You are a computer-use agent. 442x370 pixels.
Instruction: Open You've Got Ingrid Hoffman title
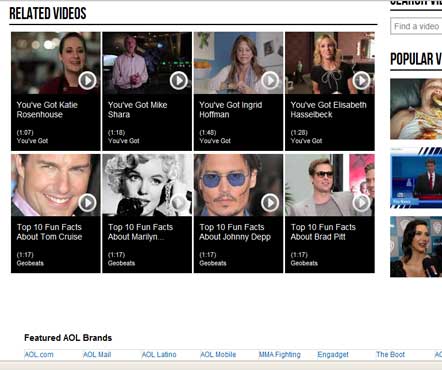(x=231, y=110)
